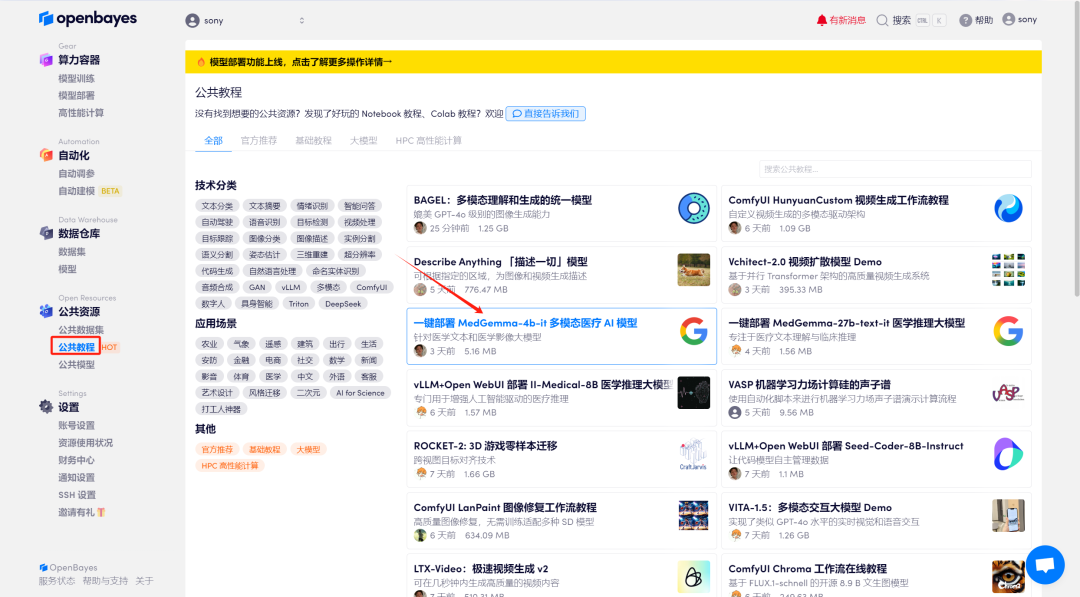
Task: Open 财务中心 in the sidebar
Action: pyautogui.click(x=76, y=461)
